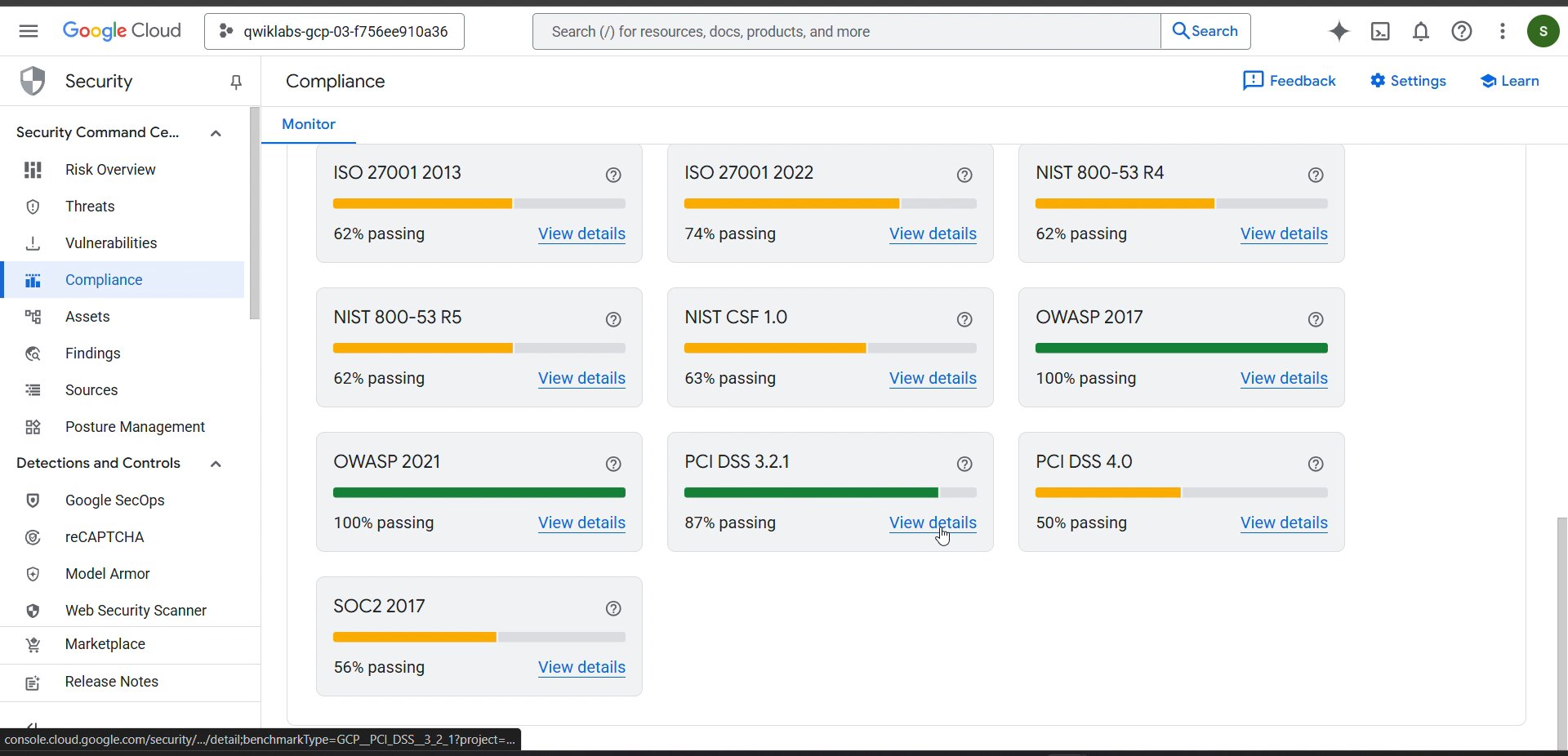The width and height of the screenshot is (1568, 756).
Task: Open the three-dot more options menu
Action: [1503, 31]
